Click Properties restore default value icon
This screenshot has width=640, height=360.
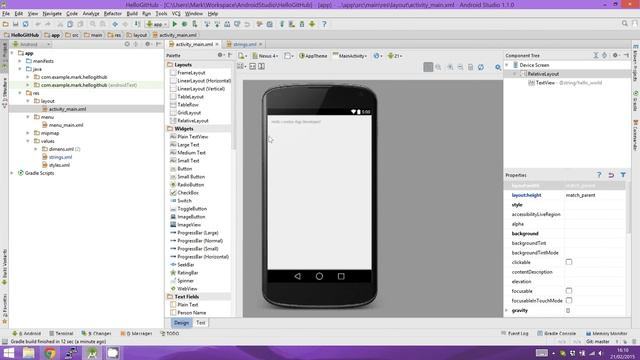pyautogui.click(x=611, y=175)
